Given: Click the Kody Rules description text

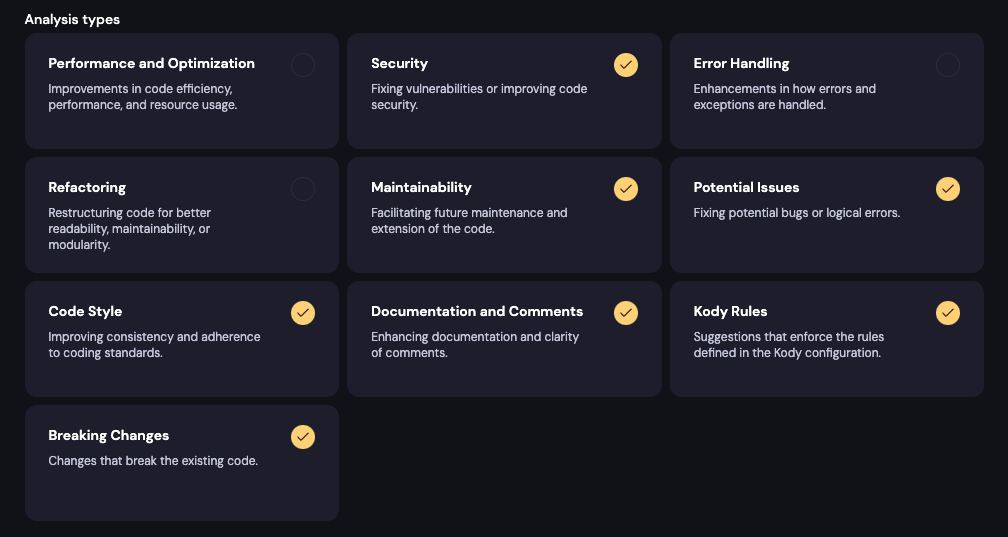Looking at the screenshot, I should coord(789,345).
